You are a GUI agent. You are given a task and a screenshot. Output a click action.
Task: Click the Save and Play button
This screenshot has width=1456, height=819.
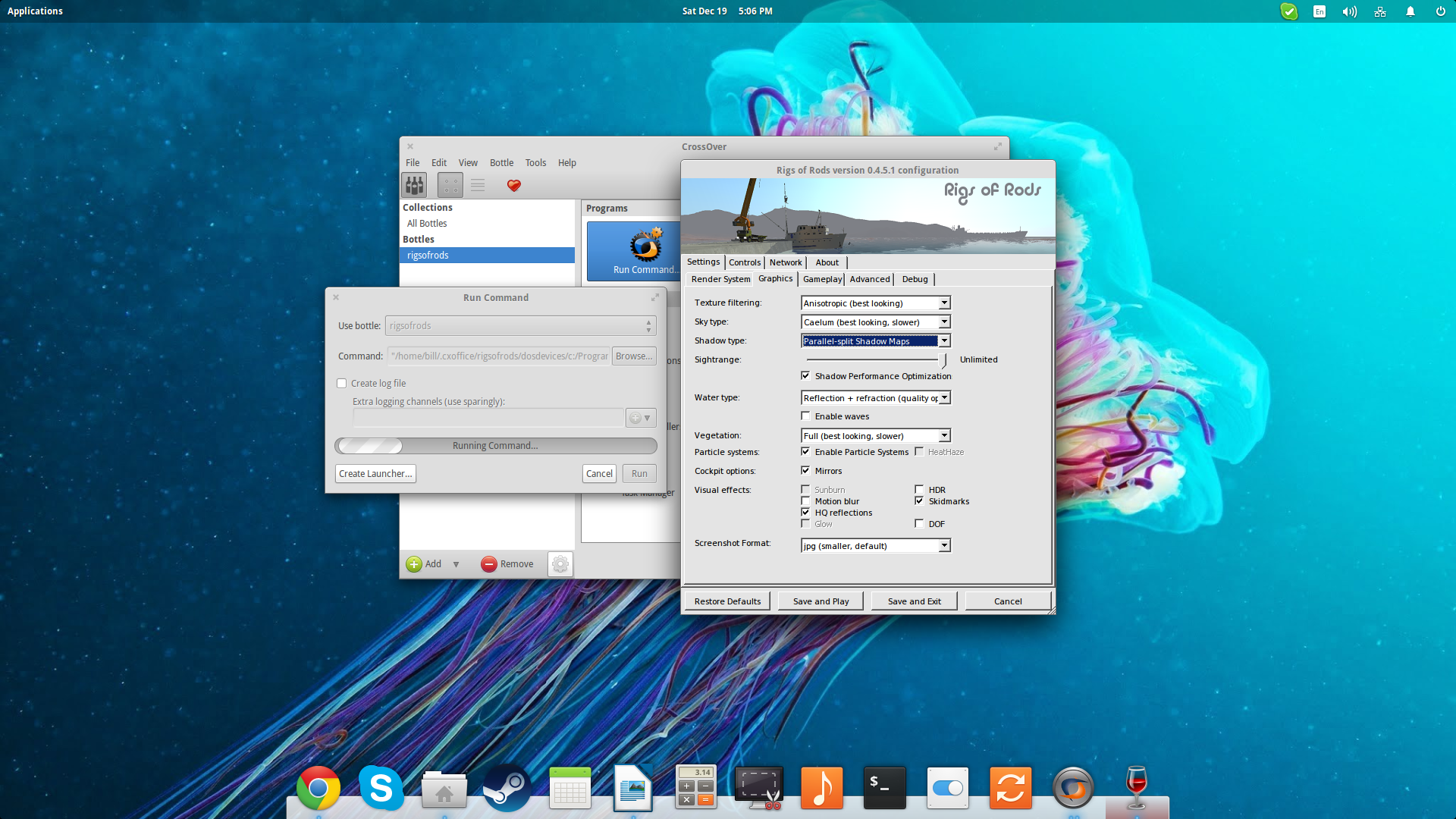[821, 601]
